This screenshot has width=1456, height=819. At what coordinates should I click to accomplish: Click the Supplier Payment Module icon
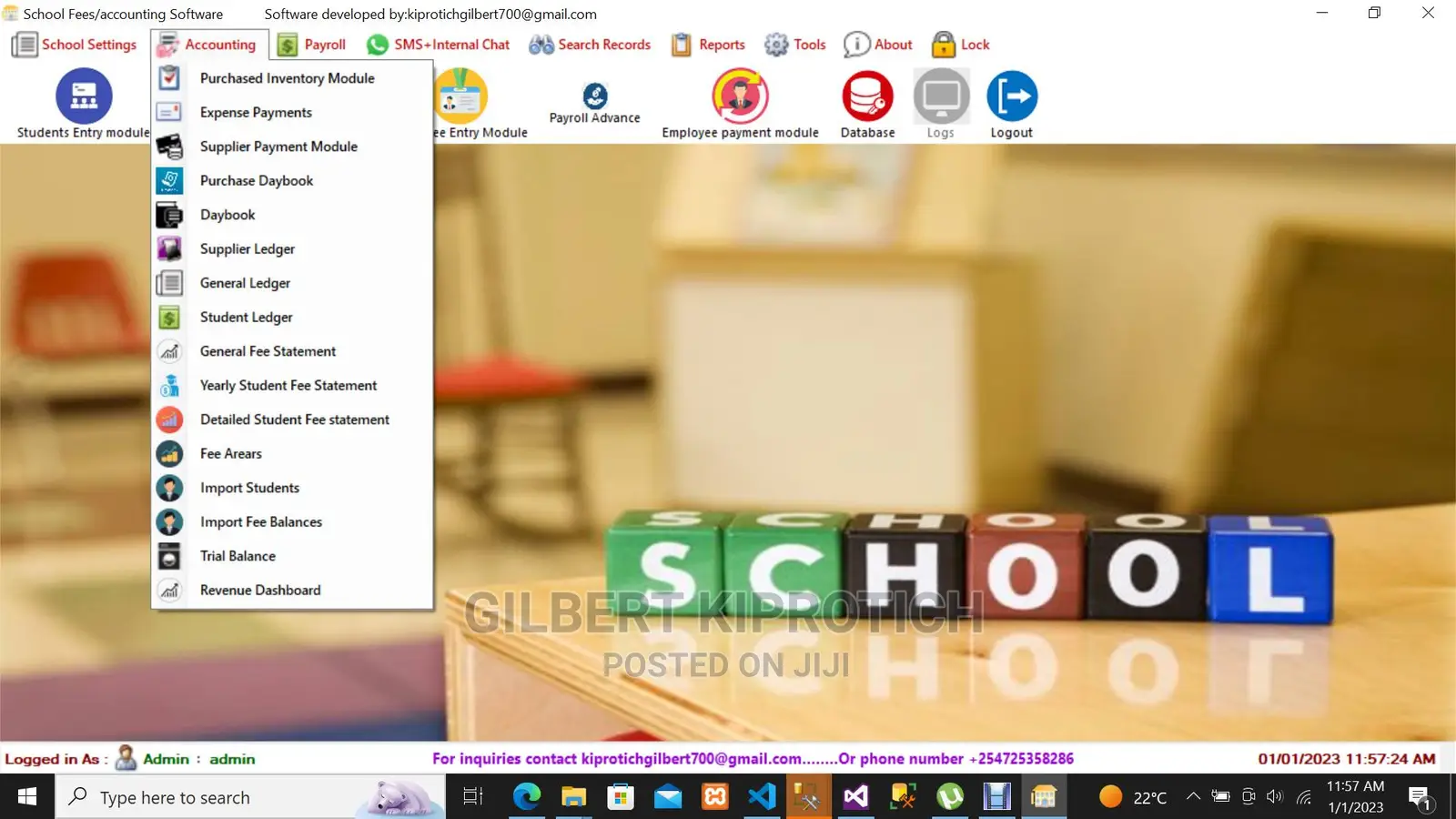click(x=169, y=147)
